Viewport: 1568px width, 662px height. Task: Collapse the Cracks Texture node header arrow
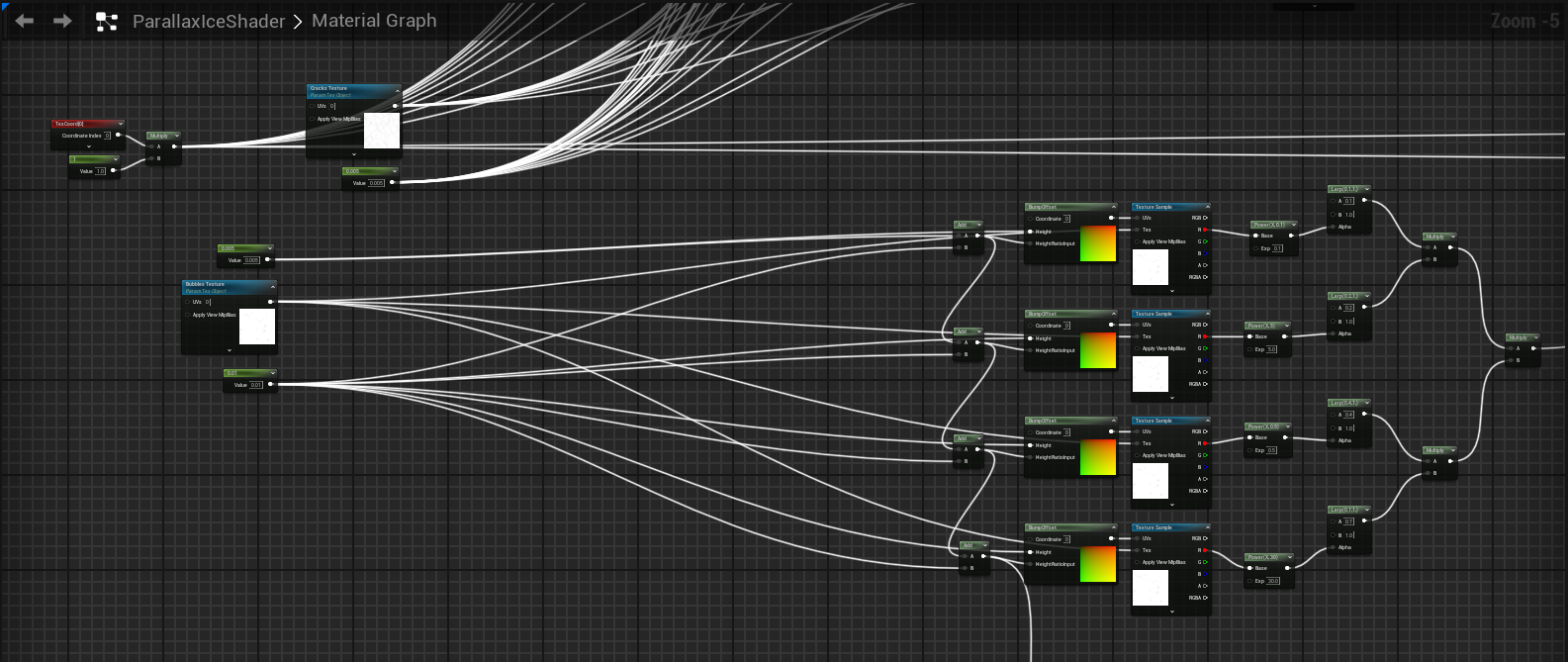(x=396, y=89)
